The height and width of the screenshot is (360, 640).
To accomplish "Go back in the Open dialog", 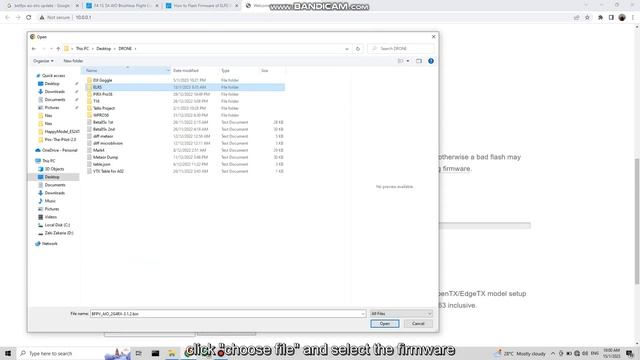I will click(x=34, y=49).
